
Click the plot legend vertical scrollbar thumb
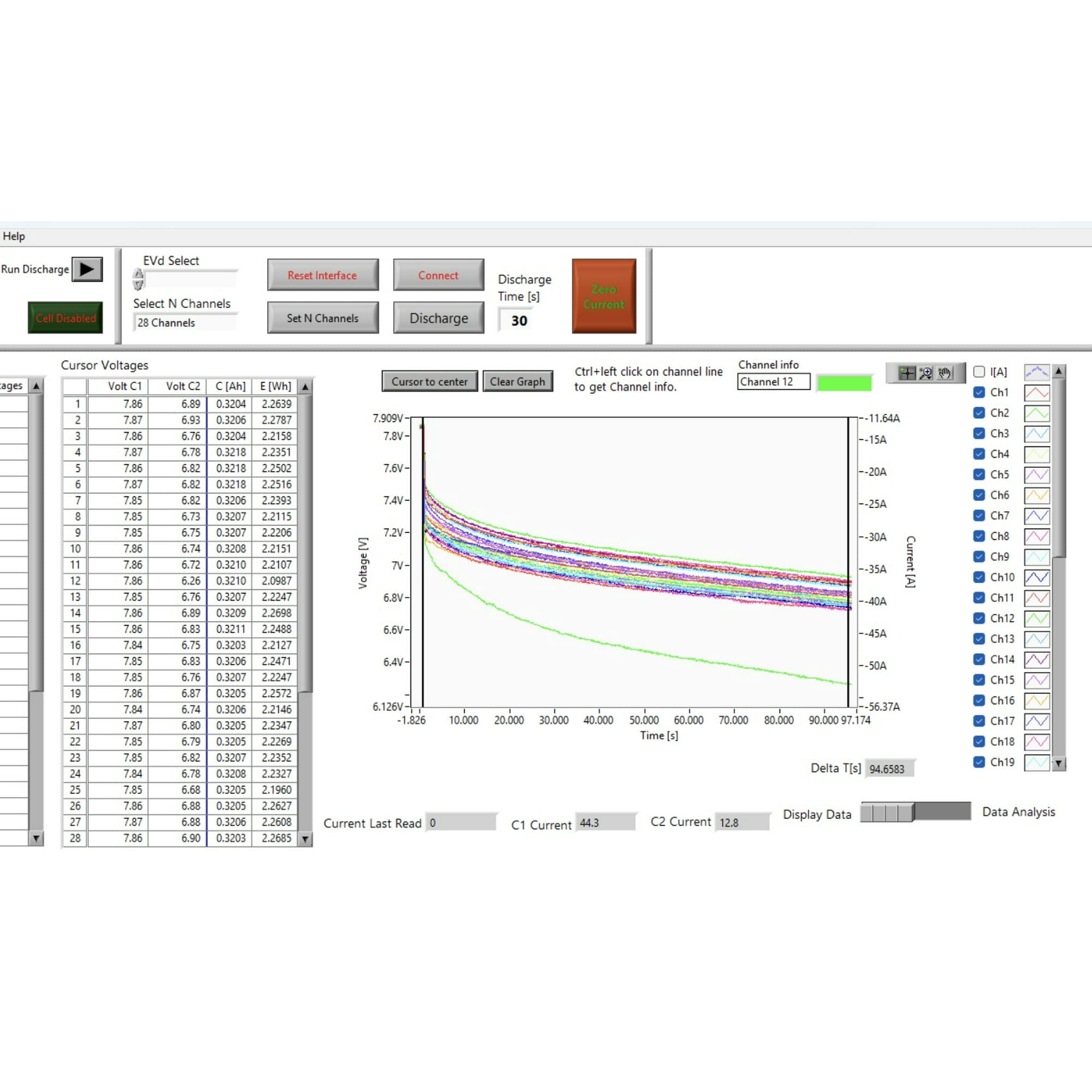tap(1059, 468)
